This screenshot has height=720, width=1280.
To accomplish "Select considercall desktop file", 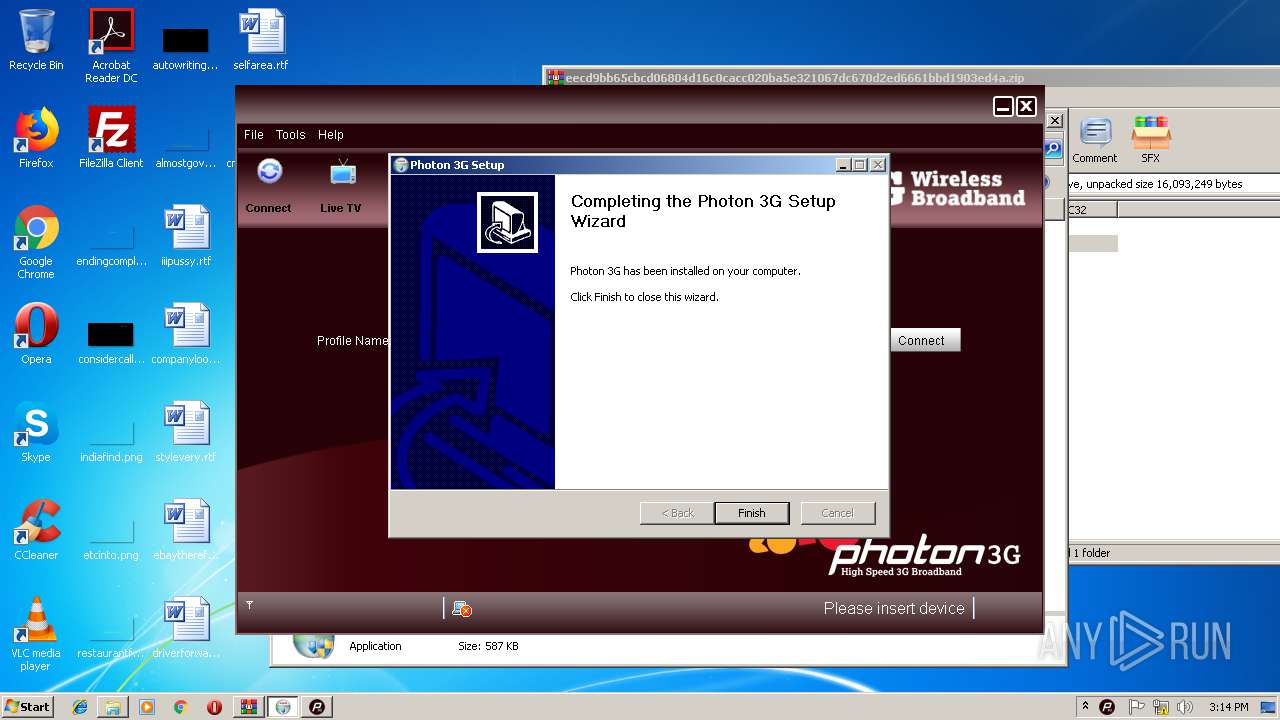I will [111, 342].
